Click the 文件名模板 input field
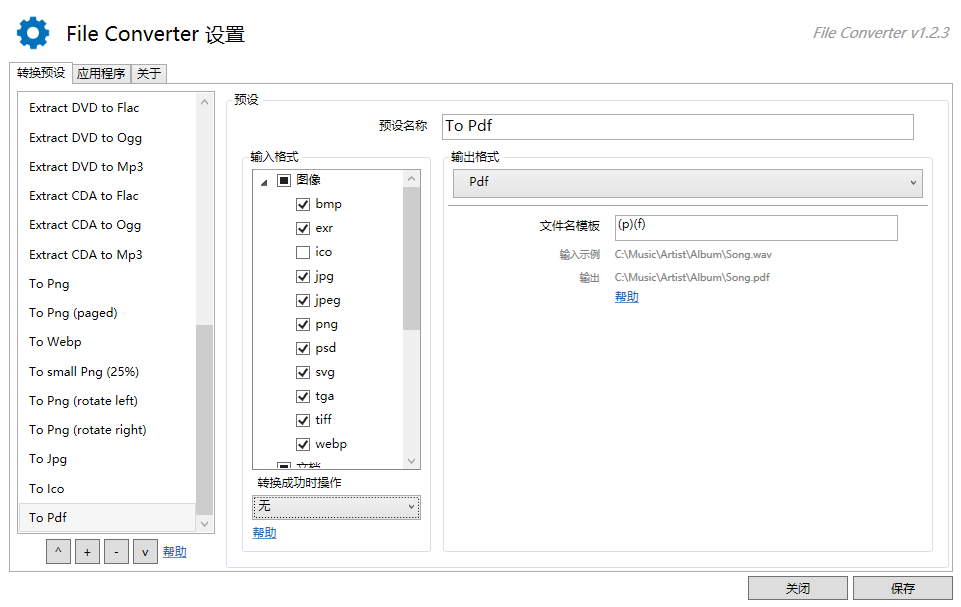This screenshot has width=961, height=607. [x=756, y=227]
